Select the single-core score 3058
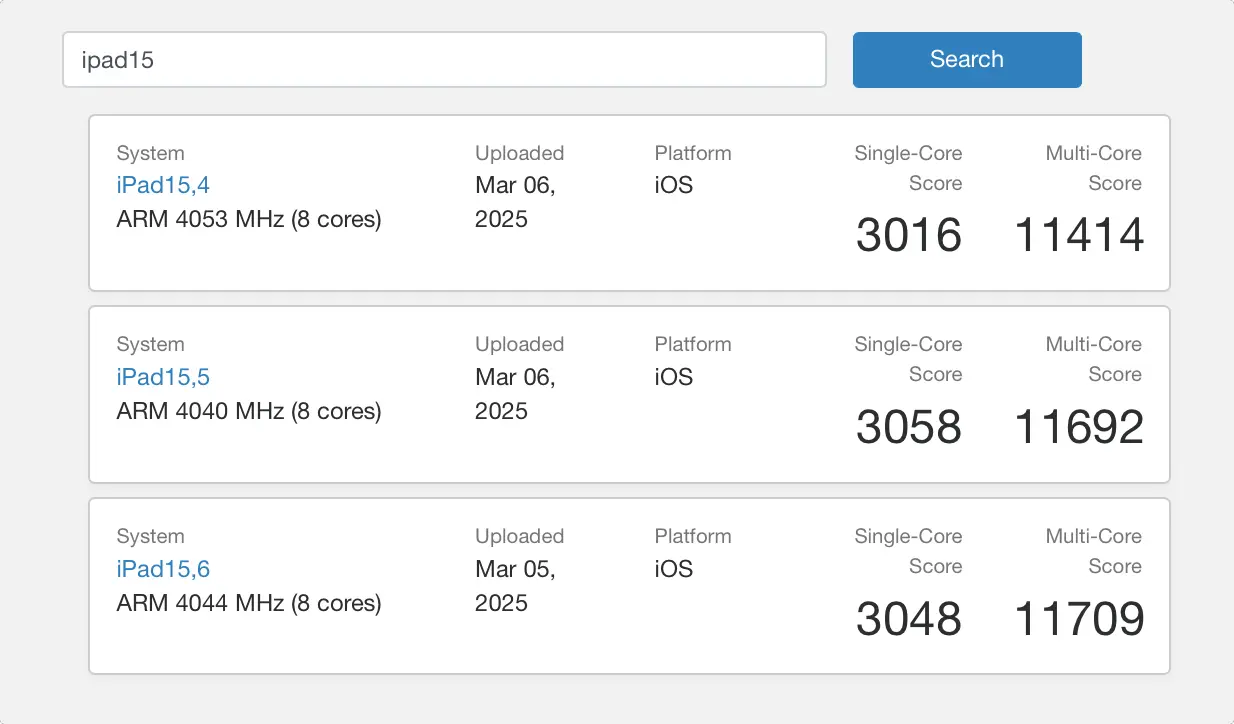The width and height of the screenshot is (1234, 724). pos(908,428)
